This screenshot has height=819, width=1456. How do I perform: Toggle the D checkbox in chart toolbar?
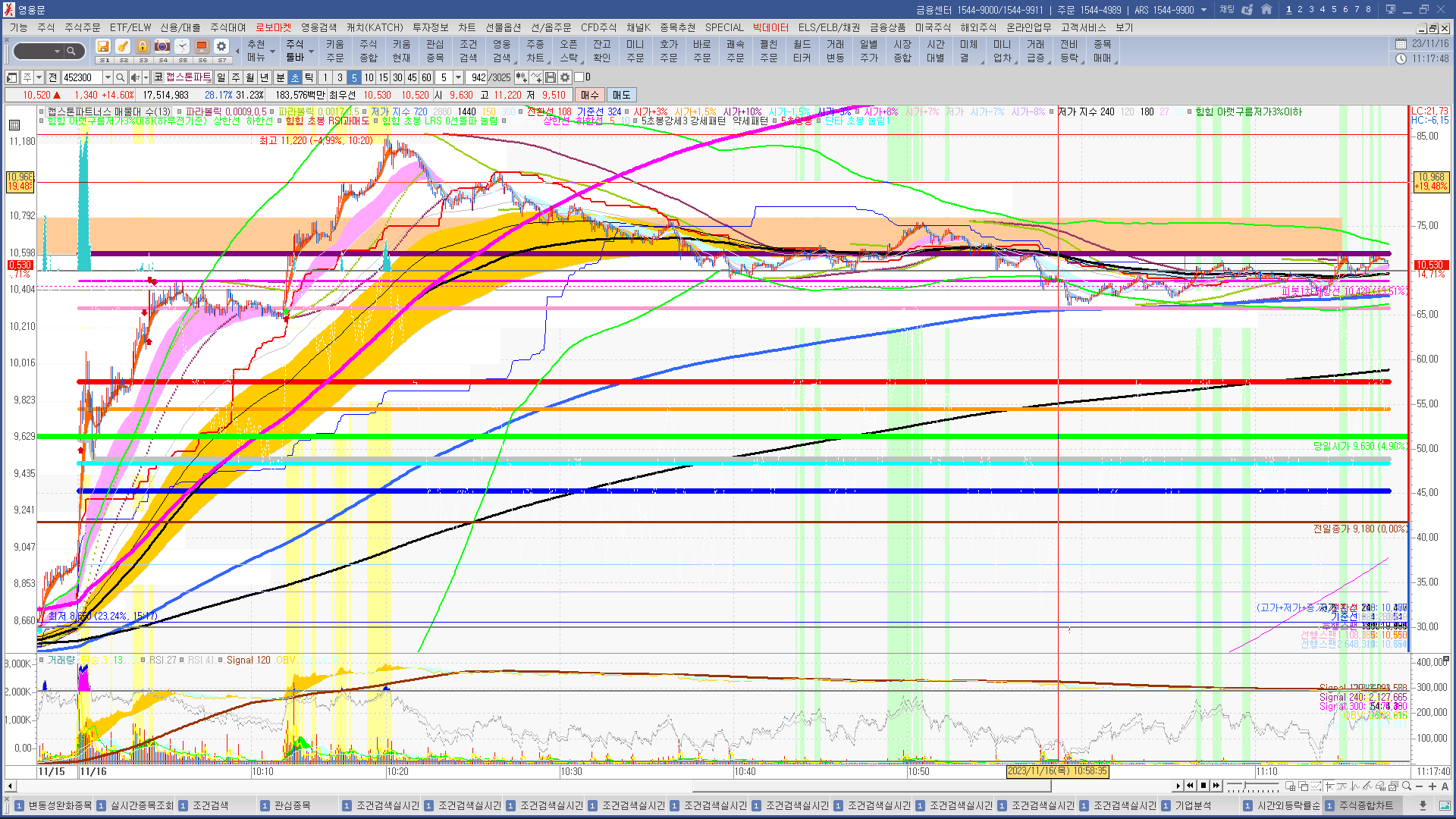tap(579, 77)
